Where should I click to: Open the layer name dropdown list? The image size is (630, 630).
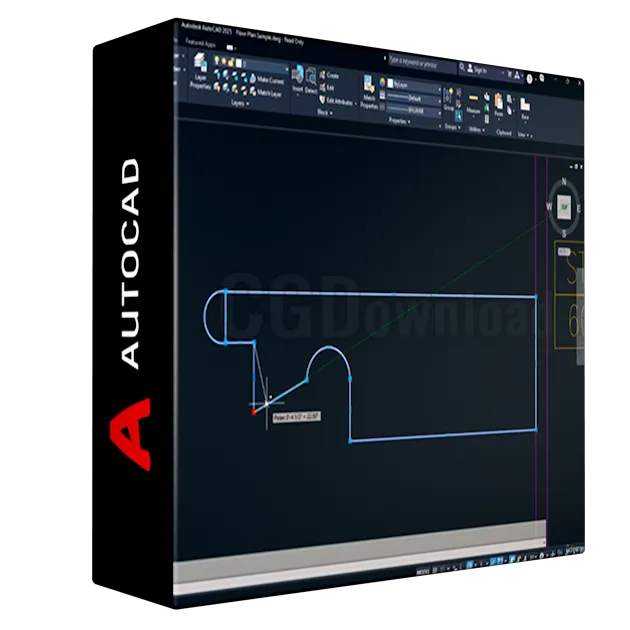pos(286,70)
